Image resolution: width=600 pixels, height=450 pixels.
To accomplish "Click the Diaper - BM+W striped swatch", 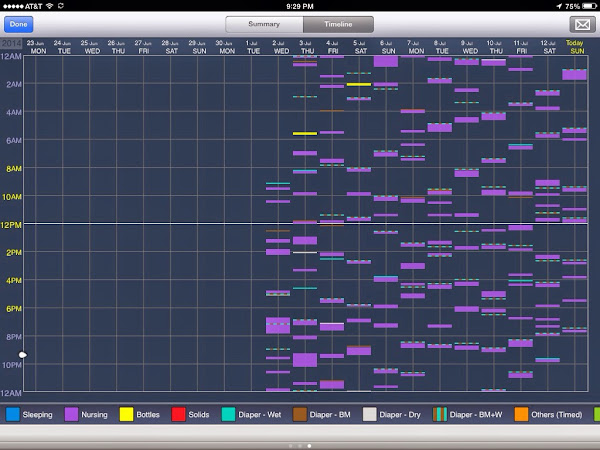I will (440, 414).
